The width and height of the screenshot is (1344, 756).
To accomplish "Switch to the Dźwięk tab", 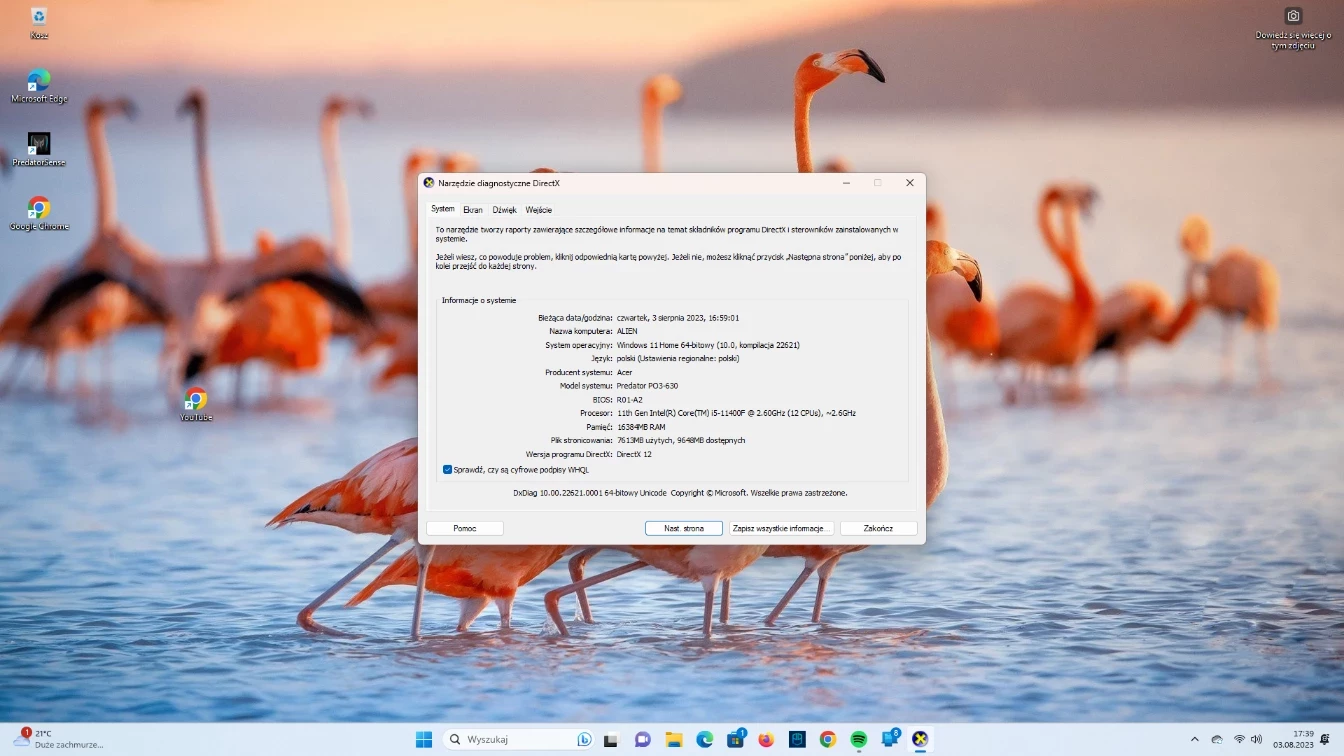I will pos(504,210).
